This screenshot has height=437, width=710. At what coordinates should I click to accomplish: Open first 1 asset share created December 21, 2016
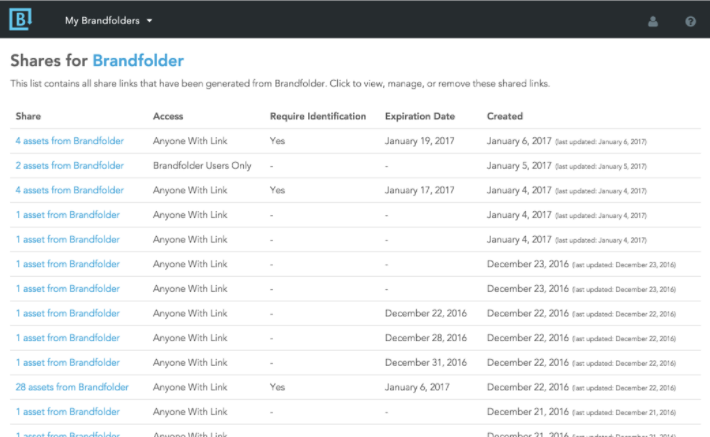(67, 412)
